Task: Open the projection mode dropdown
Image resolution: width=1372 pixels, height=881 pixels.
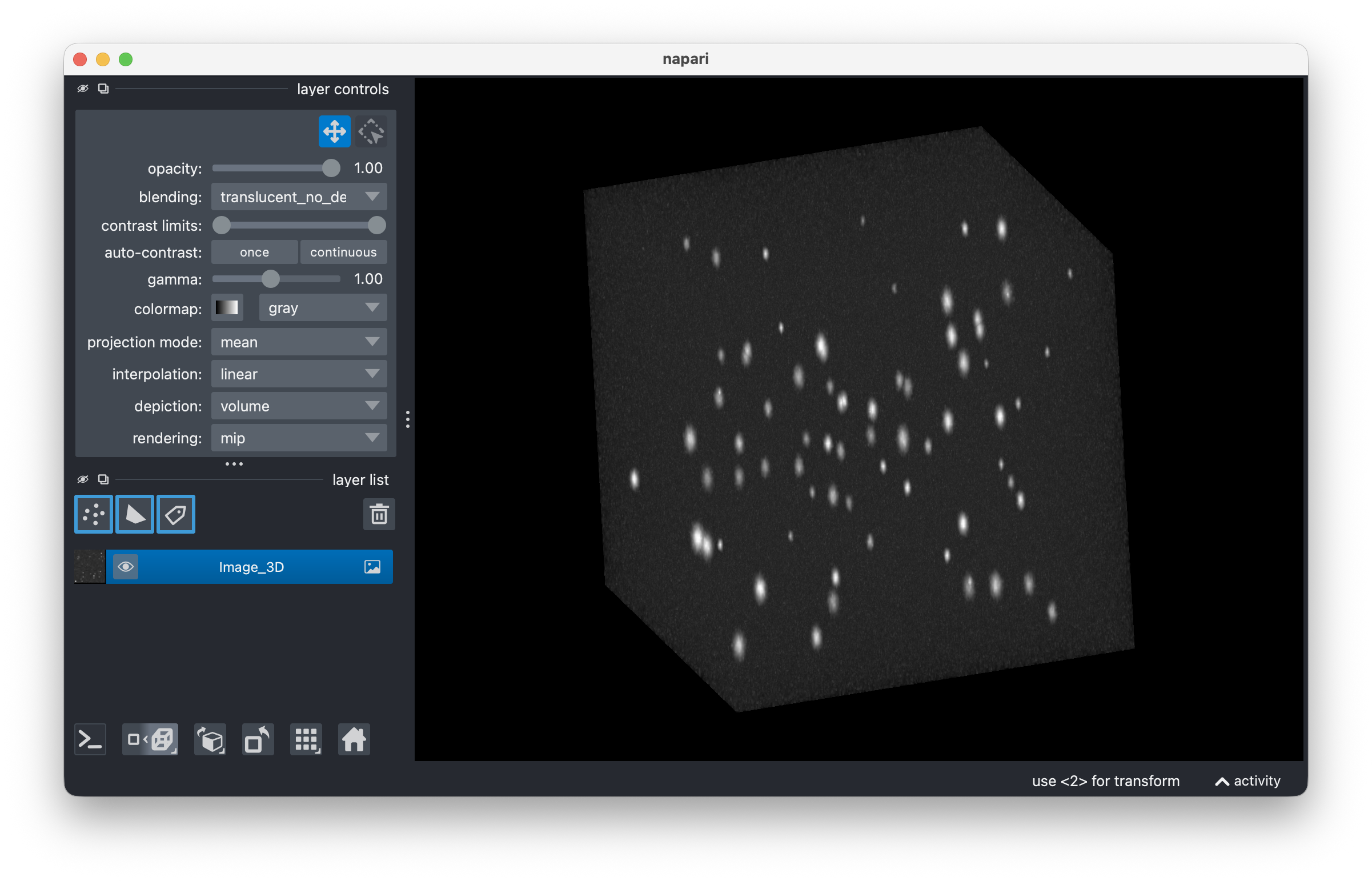Action: (x=299, y=342)
